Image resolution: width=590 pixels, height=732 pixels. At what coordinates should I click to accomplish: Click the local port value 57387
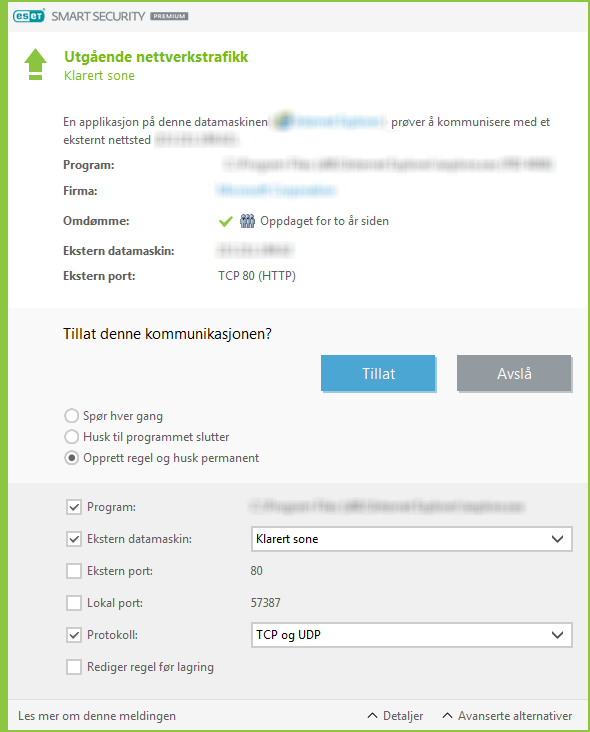(265, 603)
